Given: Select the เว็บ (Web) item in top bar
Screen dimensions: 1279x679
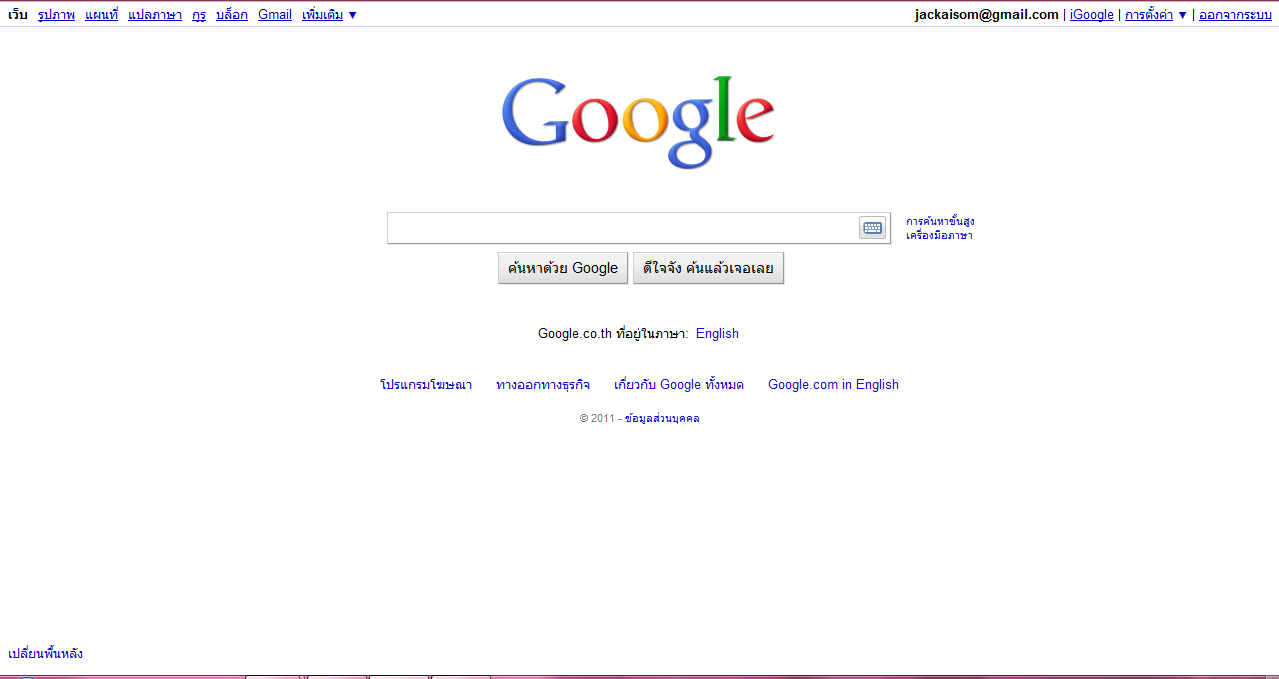Looking at the screenshot, I should [x=18, y=15].
